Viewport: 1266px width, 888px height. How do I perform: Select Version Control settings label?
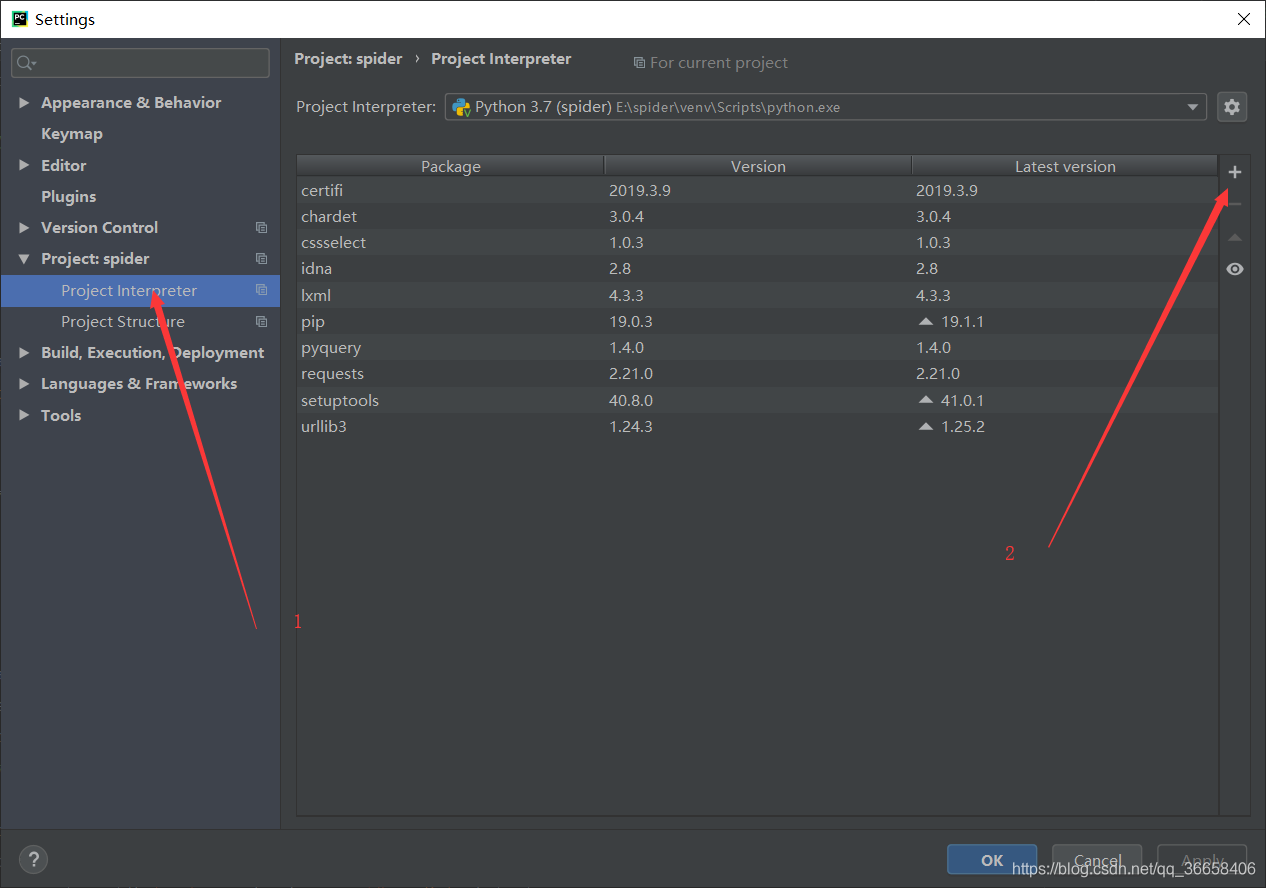pos(99,228)
